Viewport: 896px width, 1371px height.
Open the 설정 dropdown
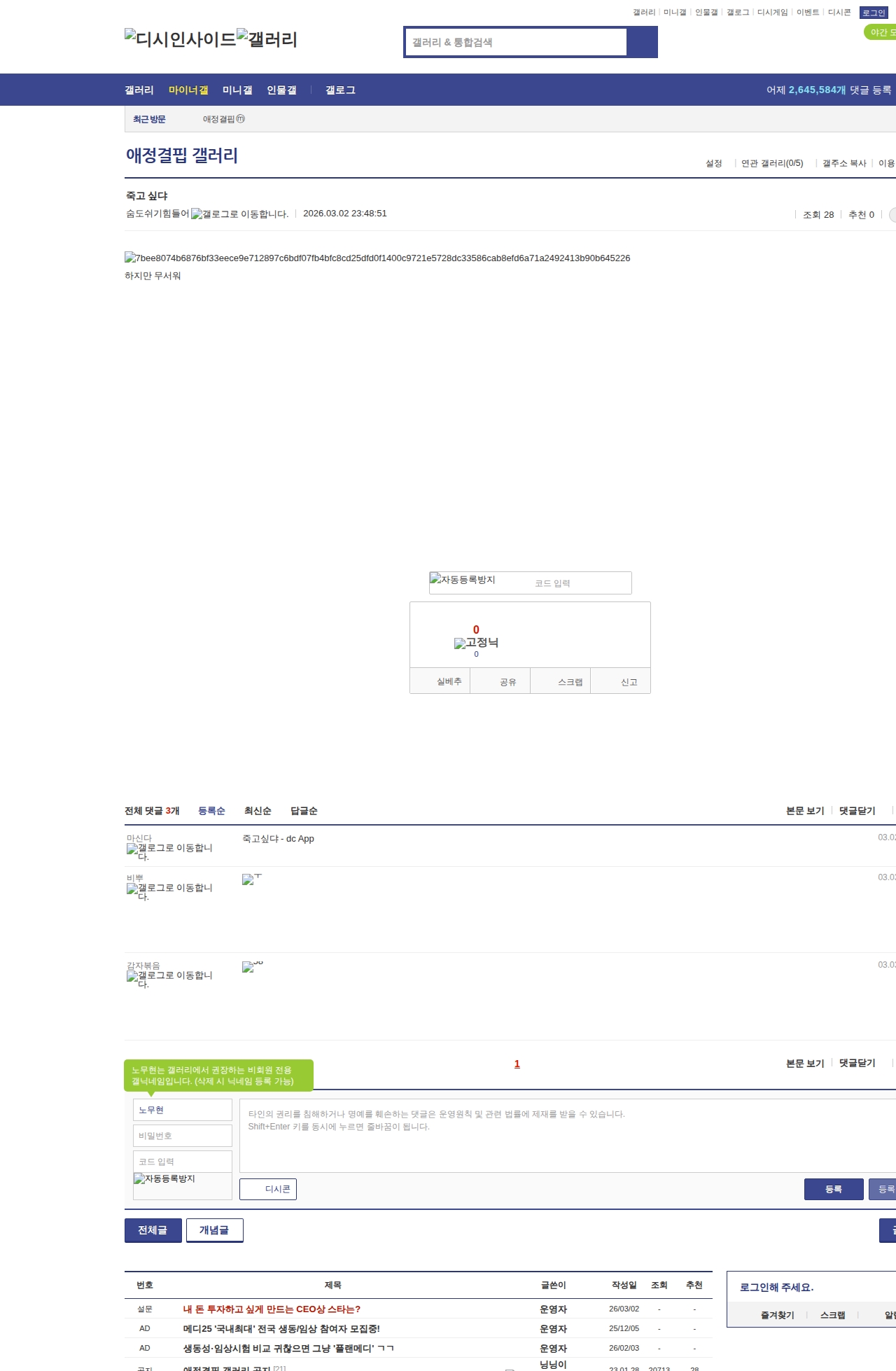click(714, 163)
